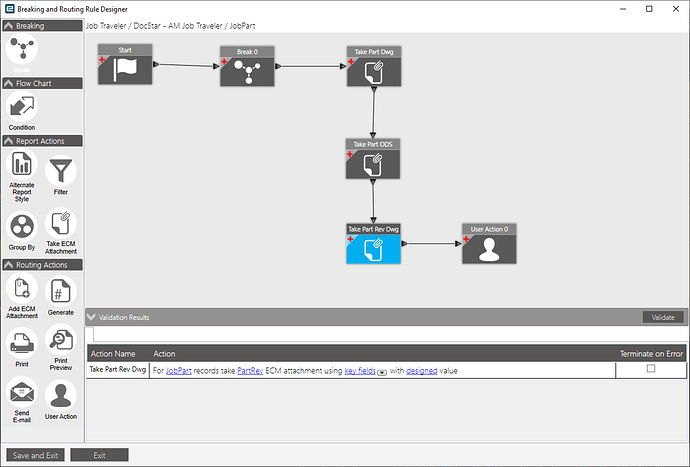
Task: Click red plus on Take Part Dwg node
Action: pos(351,61)
